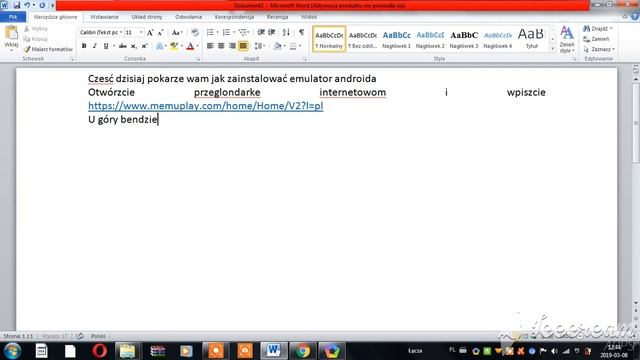Cut selection with Wytnij
The height and width of the screenshot is (360, 640).
coord(36,29)
